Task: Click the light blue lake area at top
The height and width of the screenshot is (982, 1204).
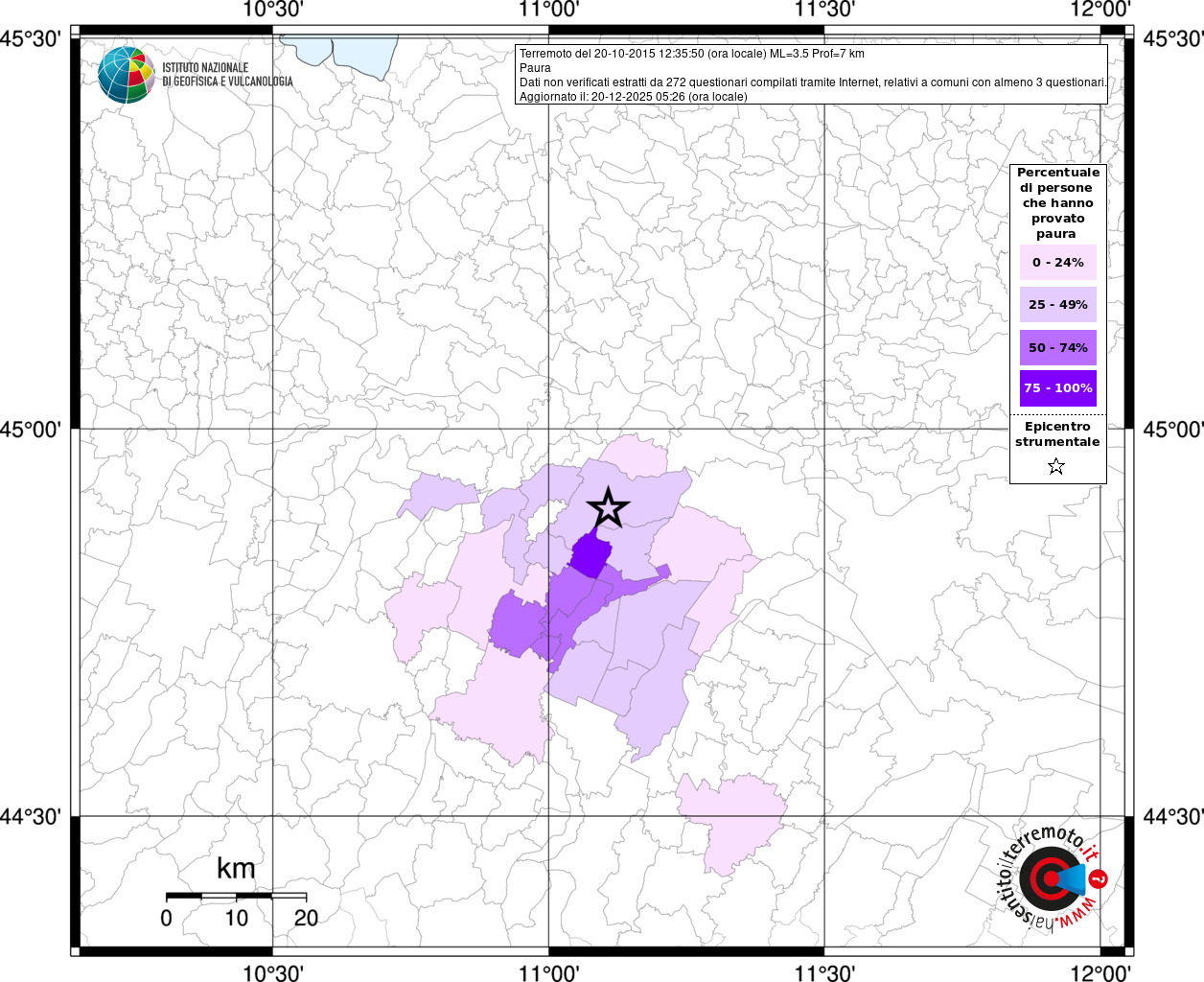Action: (340, 52)
